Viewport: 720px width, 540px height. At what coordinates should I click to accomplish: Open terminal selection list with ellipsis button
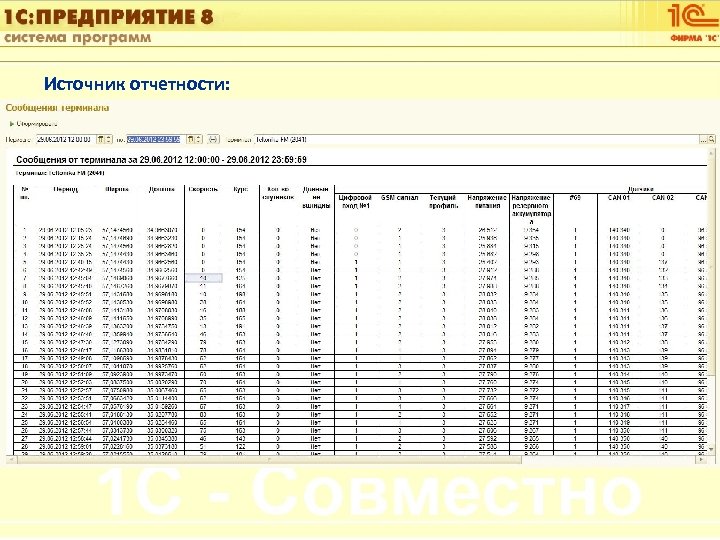(703, 139)
